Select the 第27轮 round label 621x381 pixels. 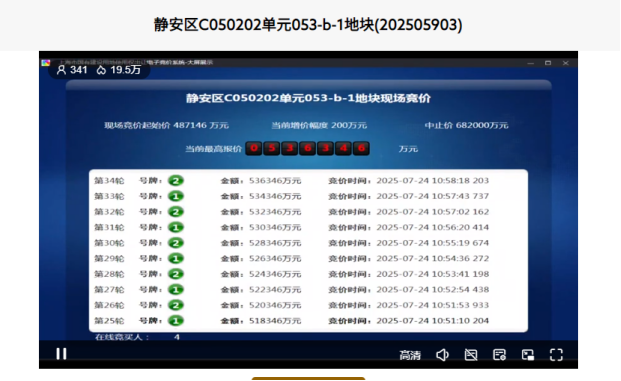109,290
